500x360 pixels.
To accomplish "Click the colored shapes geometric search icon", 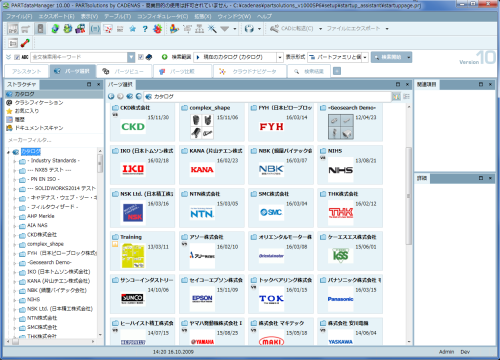I will [x=174, y=29].
